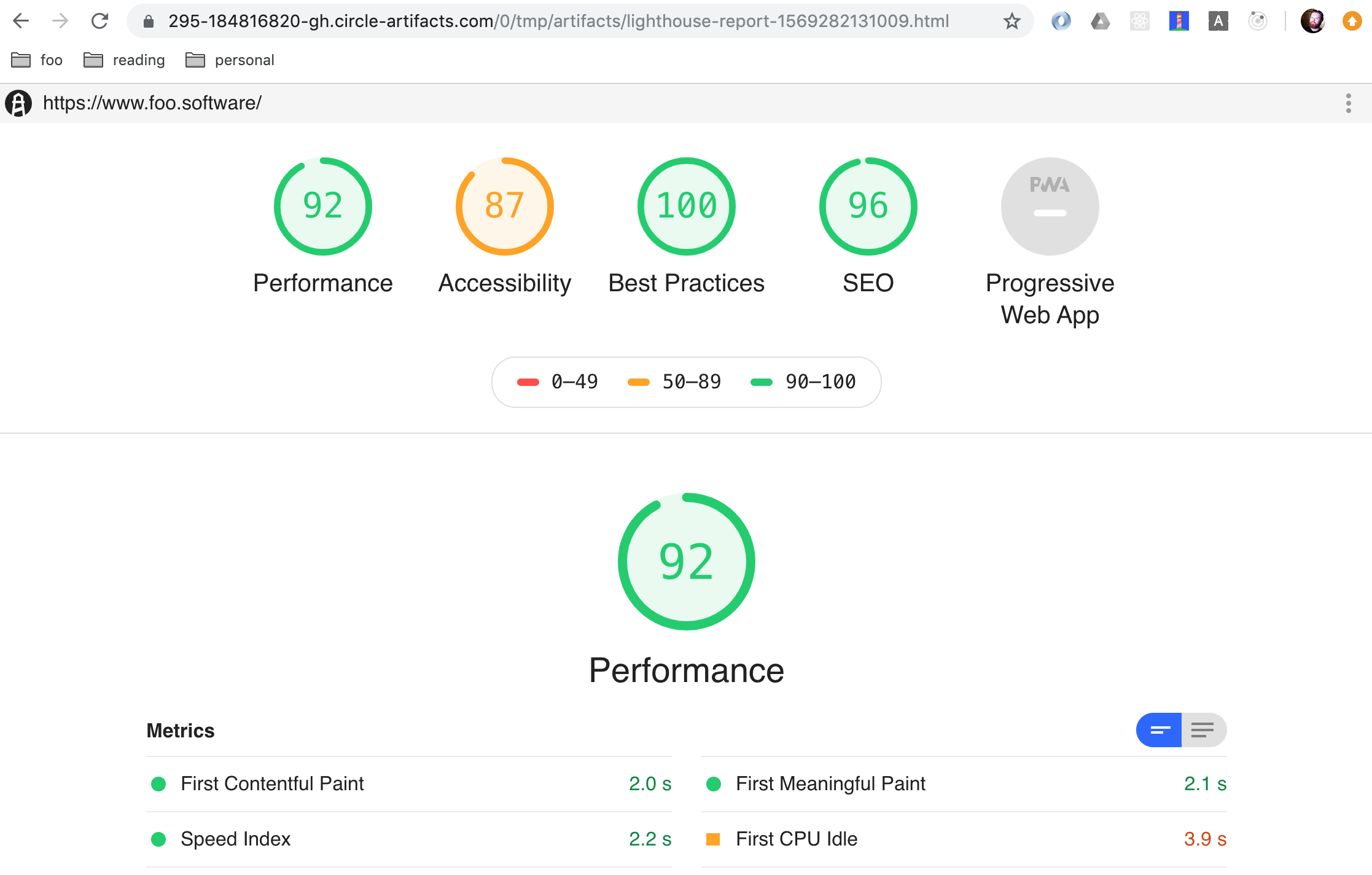Image resolution: width=1372 pixels, height=875 pixels.
Task: Click the orange Chrome update arrow icon
Action: tap(1352, 22)
